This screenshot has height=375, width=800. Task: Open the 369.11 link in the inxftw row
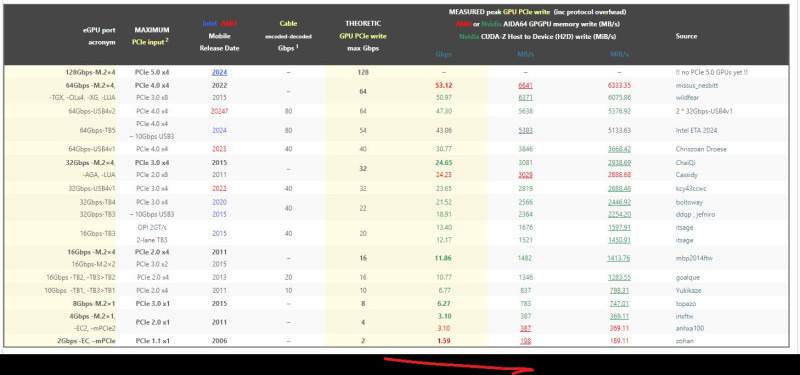click(x=619, y=316)
